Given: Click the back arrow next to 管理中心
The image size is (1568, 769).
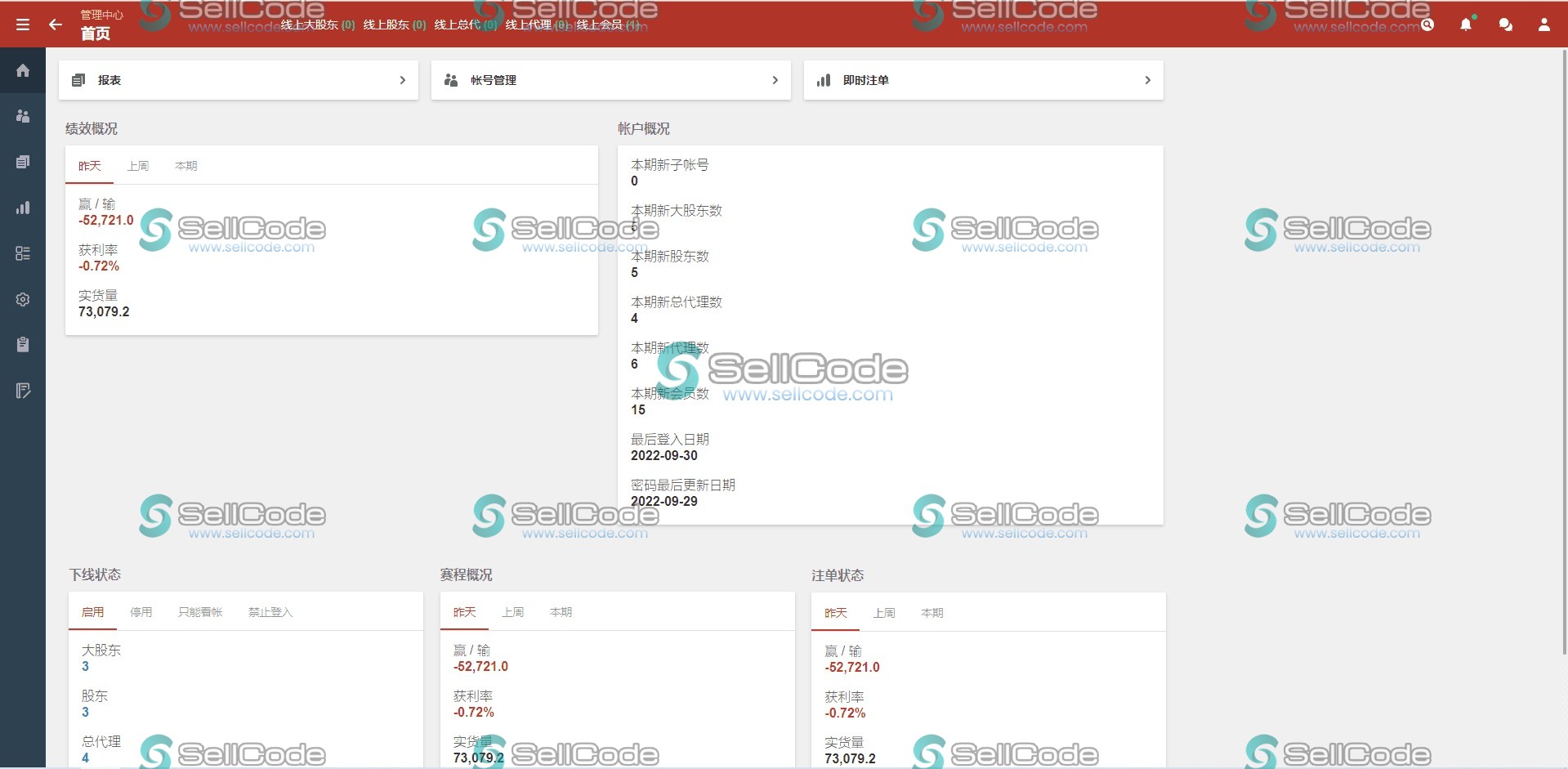Looking at the screenshot, I should pyautogui.click(x=55, y=25).
